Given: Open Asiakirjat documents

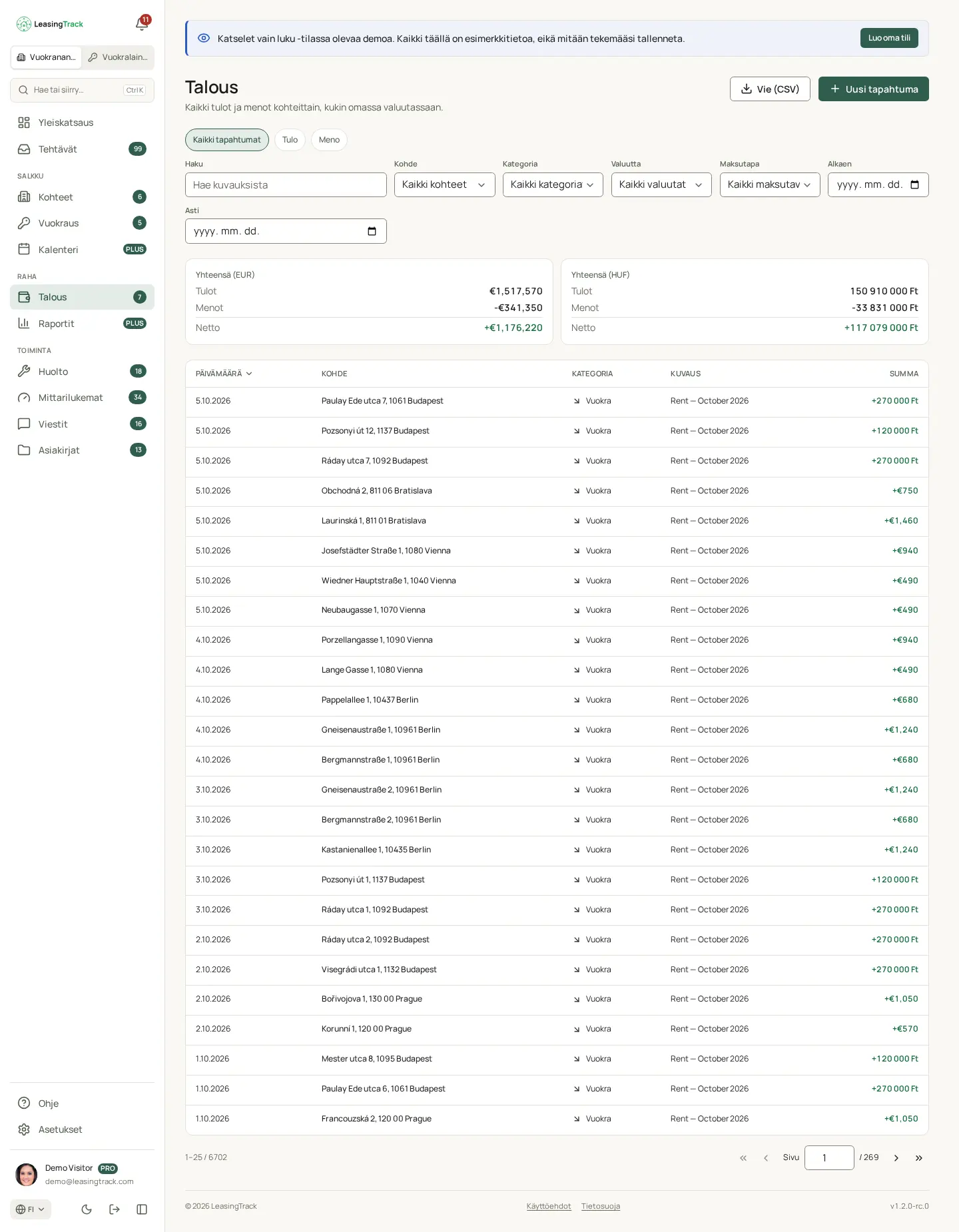Looking at the screenshot, I should [82, 450].
